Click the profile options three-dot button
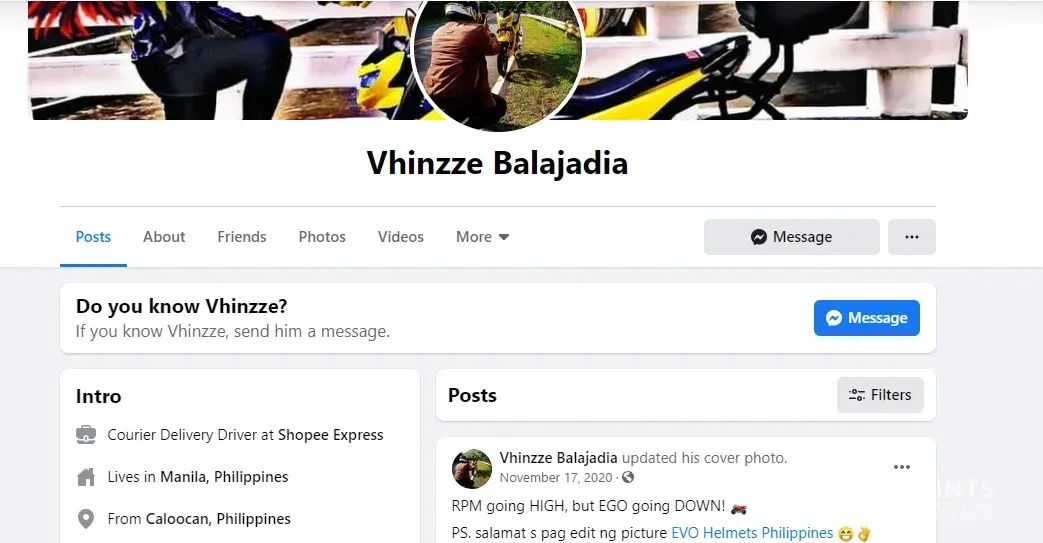 [911, 237]
